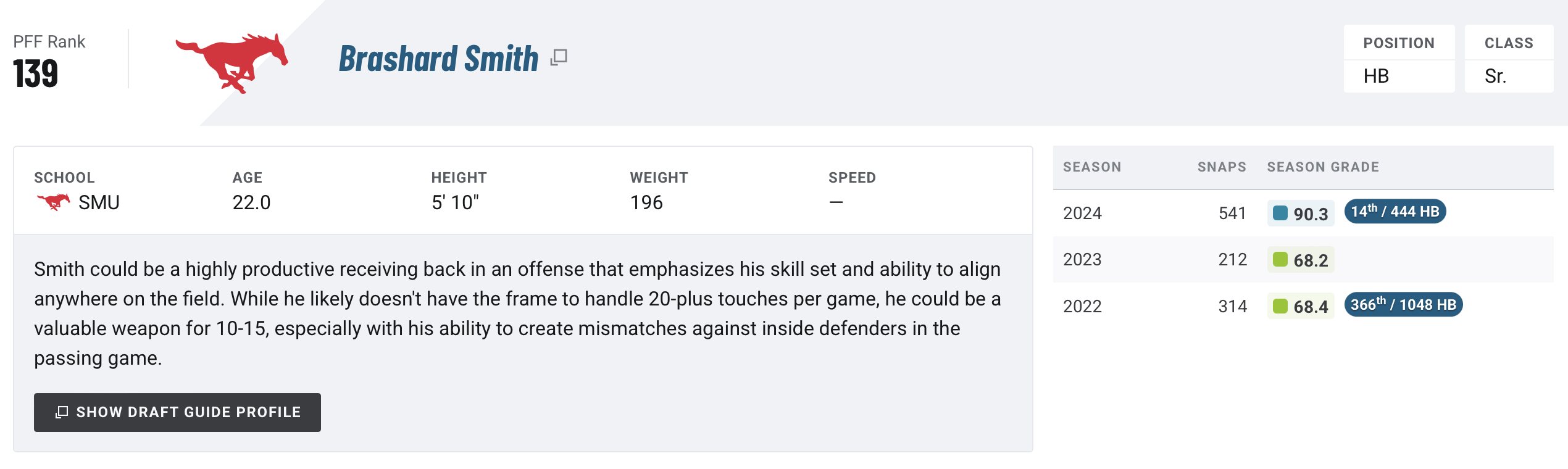Select the 2024 season row
The image size is (1568, 469).
coord(1303,213)
